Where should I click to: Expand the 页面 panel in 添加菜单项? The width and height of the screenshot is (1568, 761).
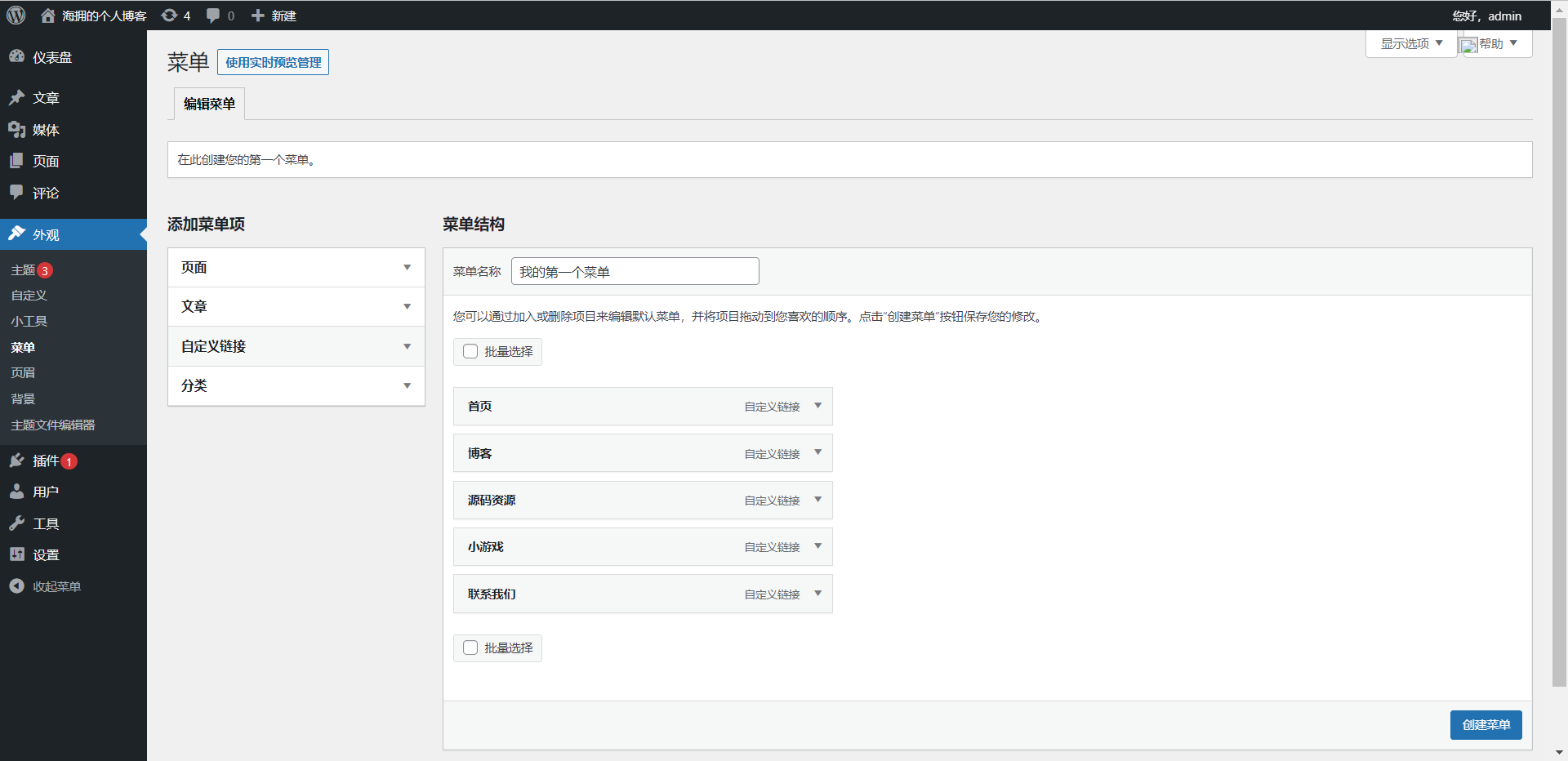[407, 268]
